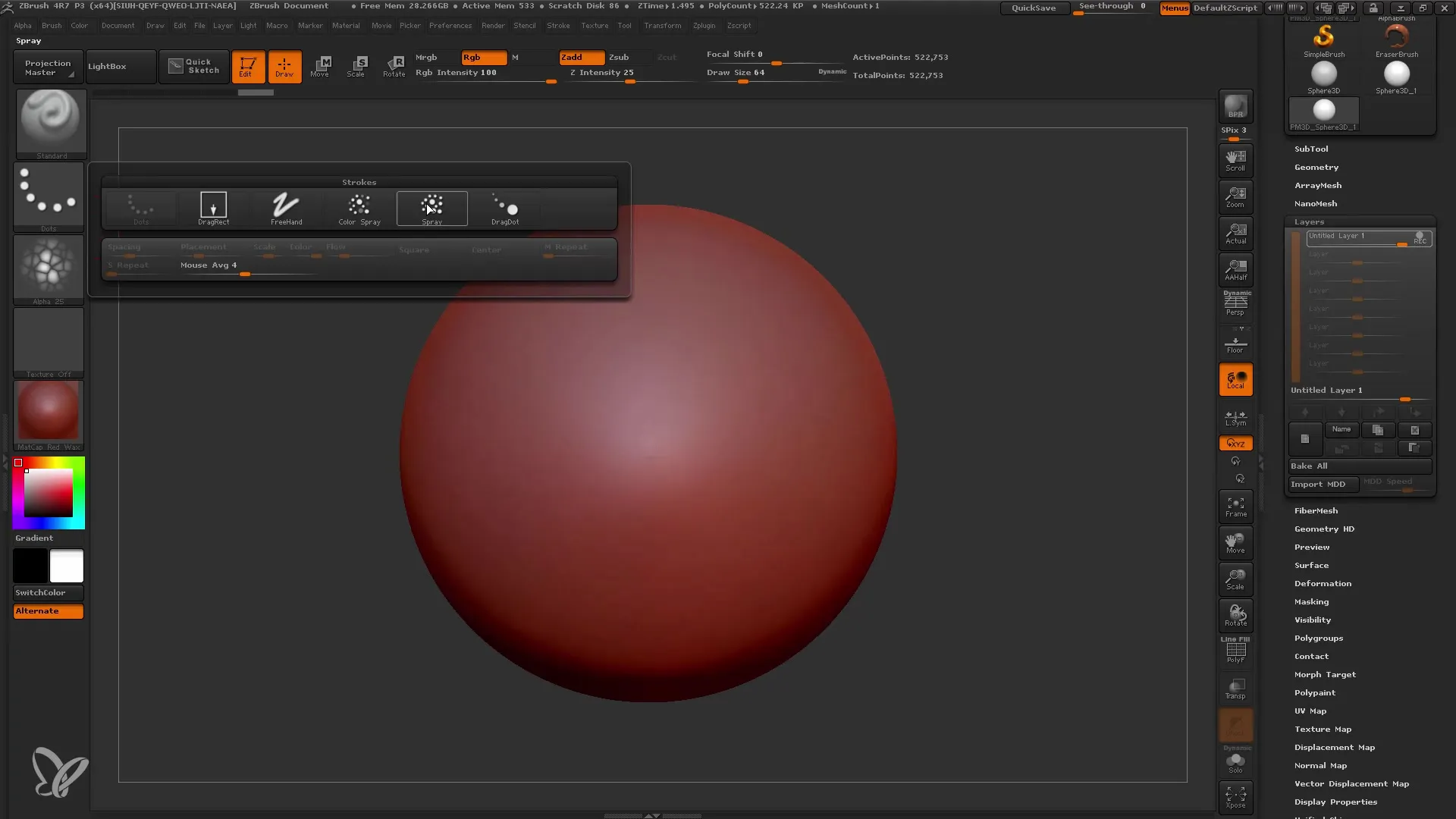1456x819 pixels.
Task: Click the Rotate transform mode icon in the top shelf
Action: pos(394,66)
